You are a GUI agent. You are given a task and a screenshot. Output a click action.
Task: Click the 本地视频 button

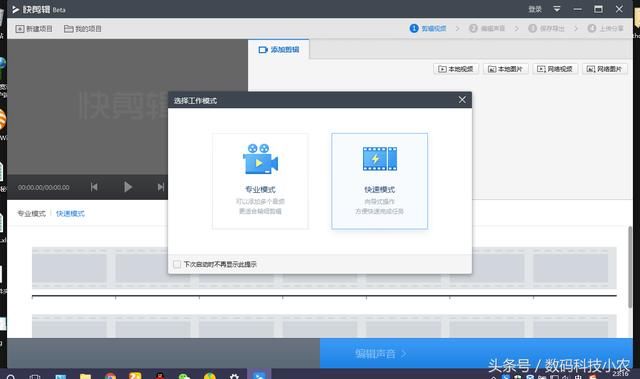pyautogui.click(x=456, y=69)
